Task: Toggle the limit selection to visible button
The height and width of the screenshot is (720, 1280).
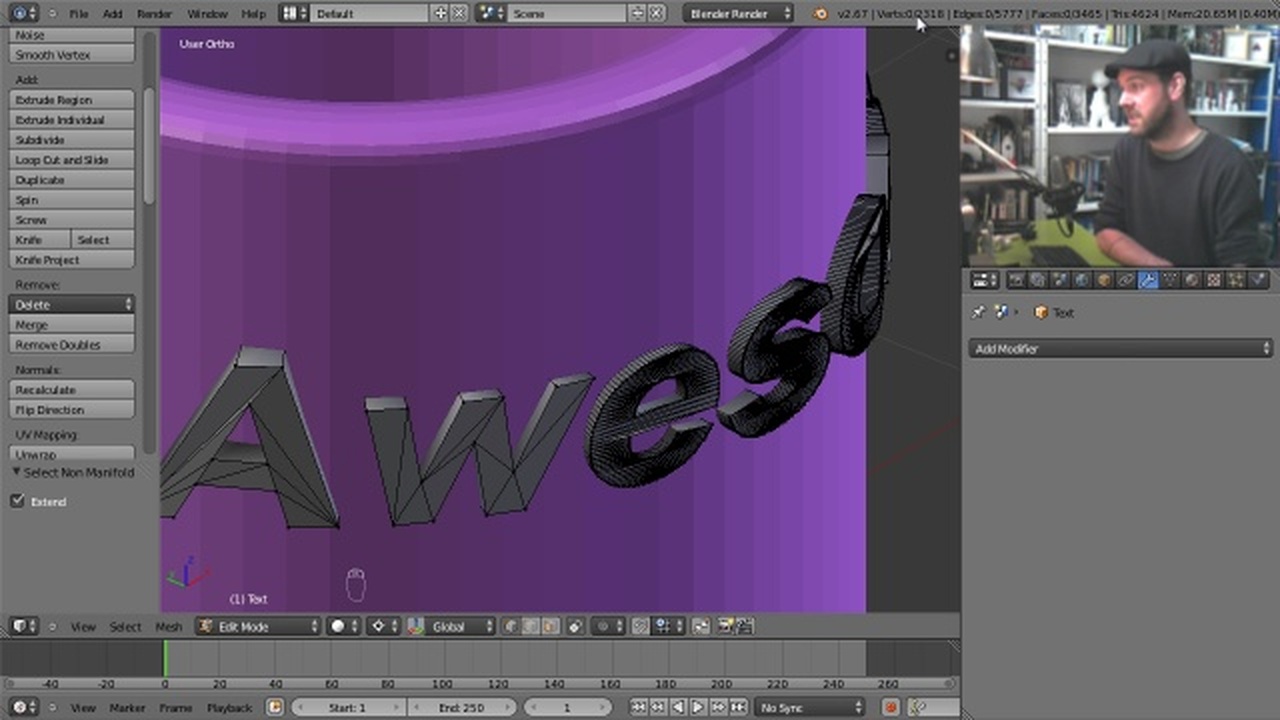Action: (x=576, y=626)
